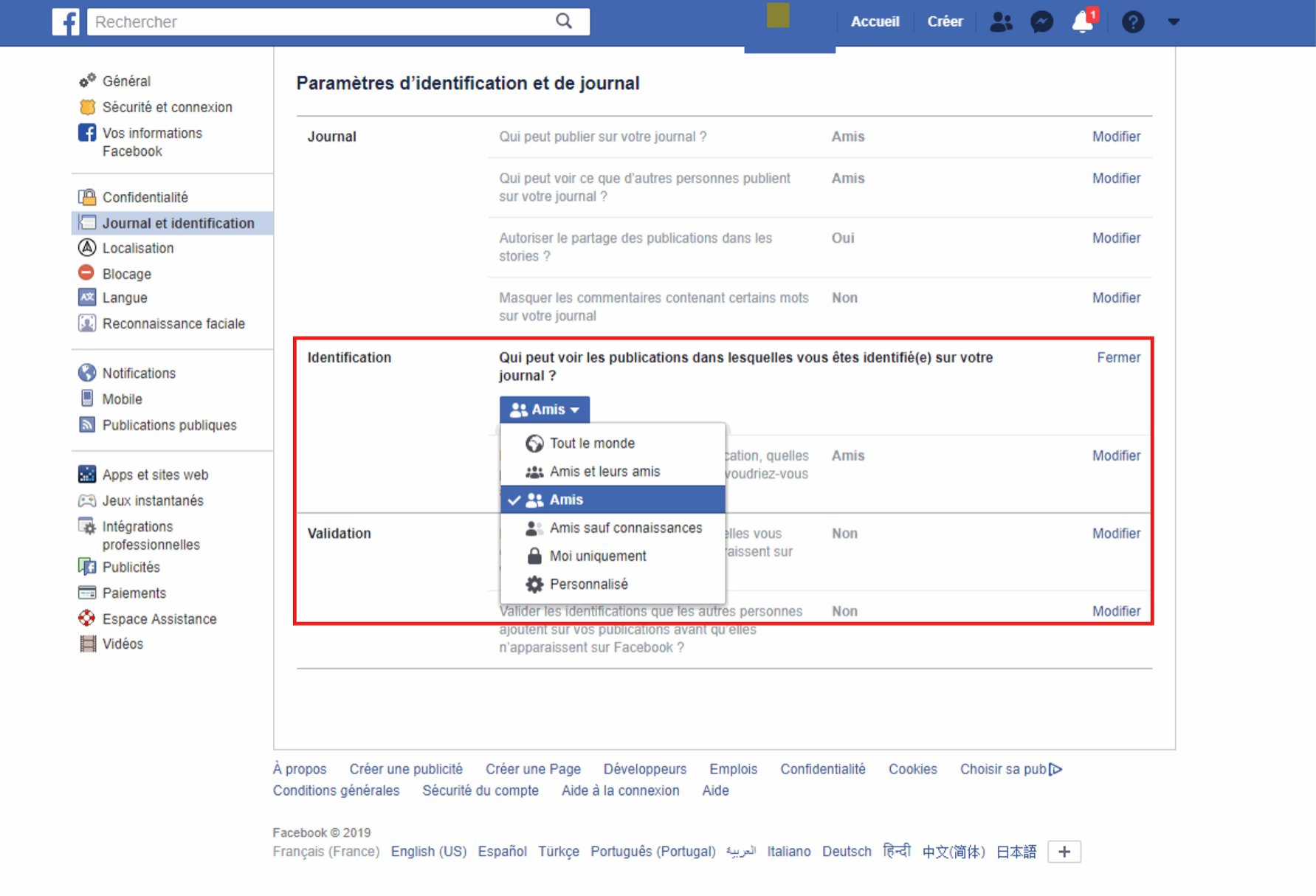This screenshot has height=896, width=1316.
Task: Switch to Journal et identification section
Action: [x=179, y=223]
